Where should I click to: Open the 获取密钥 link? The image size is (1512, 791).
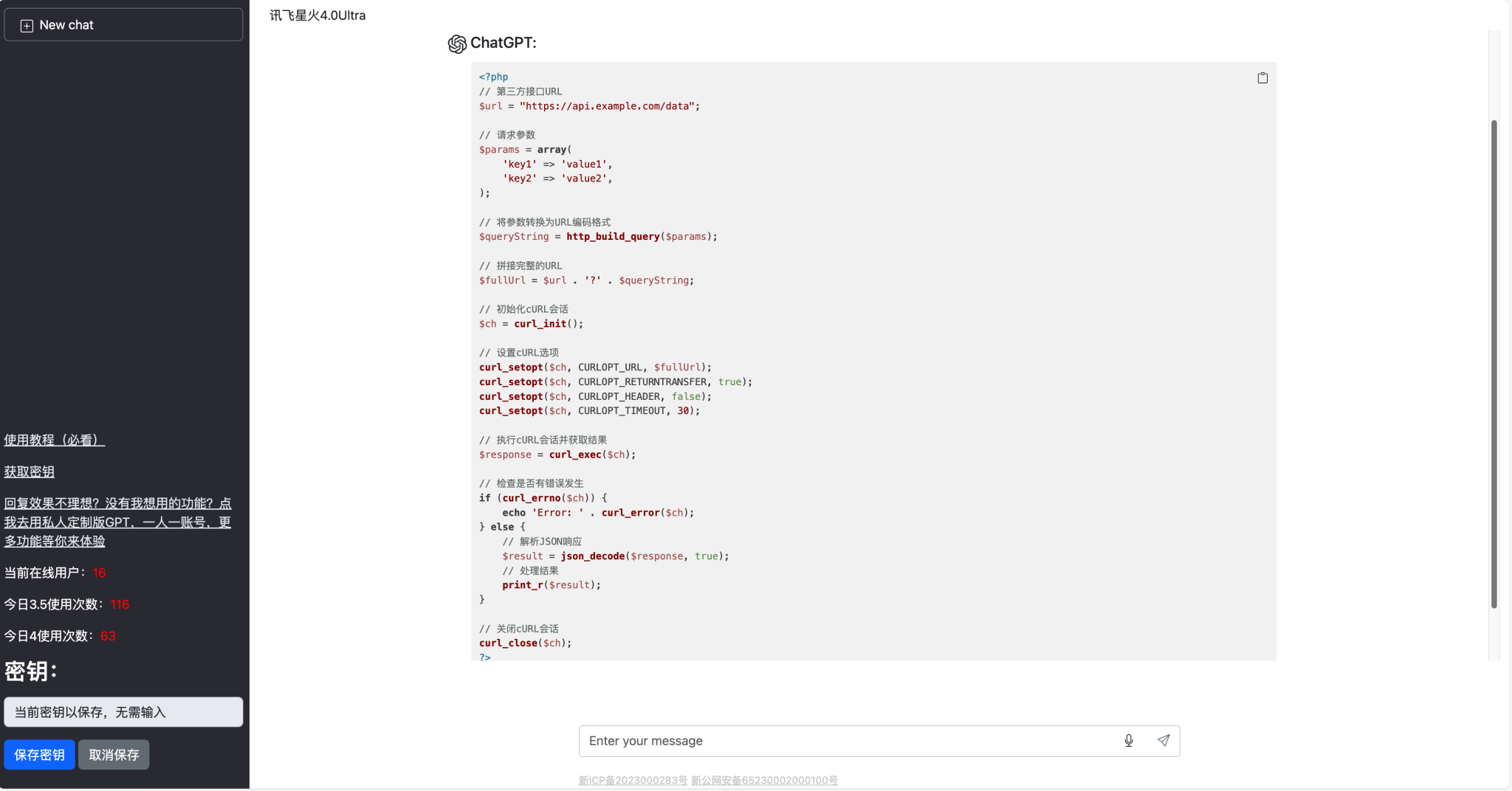tap(30, 472)
